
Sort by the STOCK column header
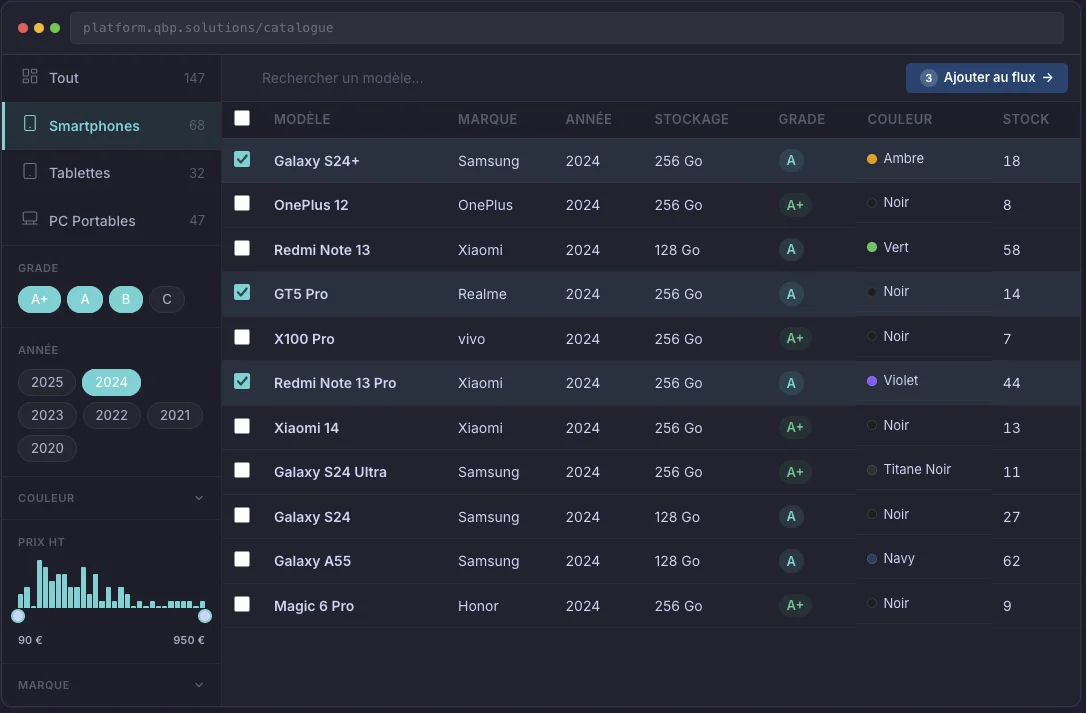1026,119
